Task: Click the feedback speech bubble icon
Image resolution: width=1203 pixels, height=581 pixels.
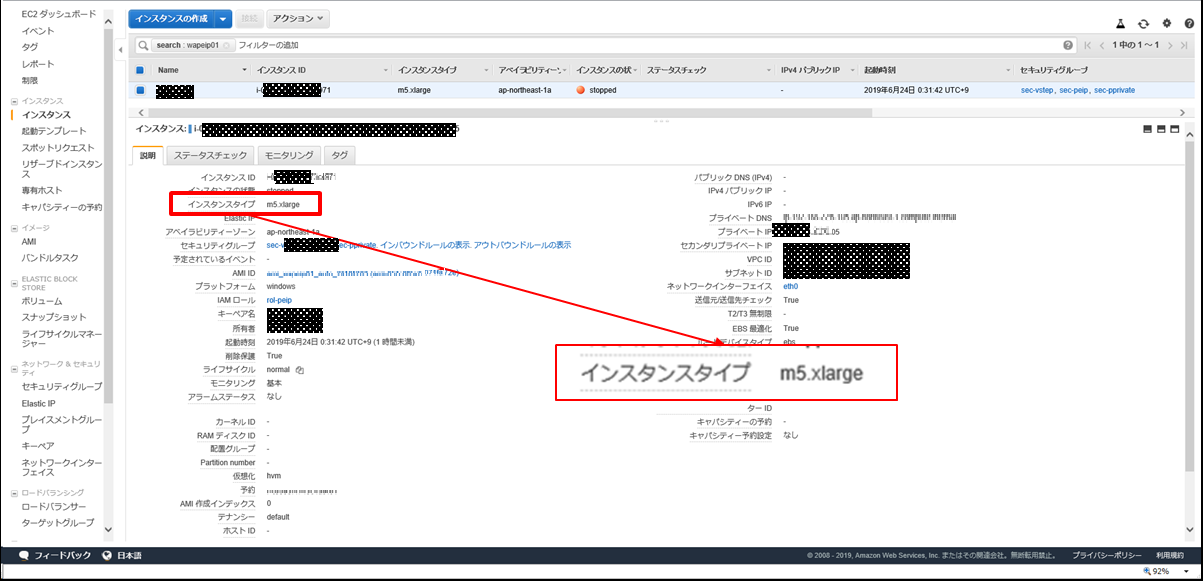Action: [24, 555]
